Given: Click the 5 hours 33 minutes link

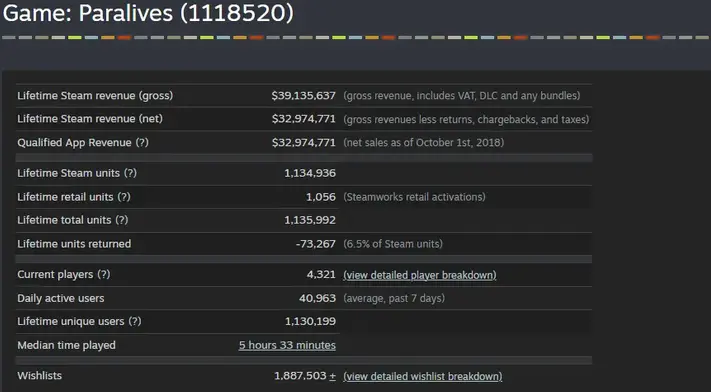Looking at the screenshot, I should [x=287, y=345].
